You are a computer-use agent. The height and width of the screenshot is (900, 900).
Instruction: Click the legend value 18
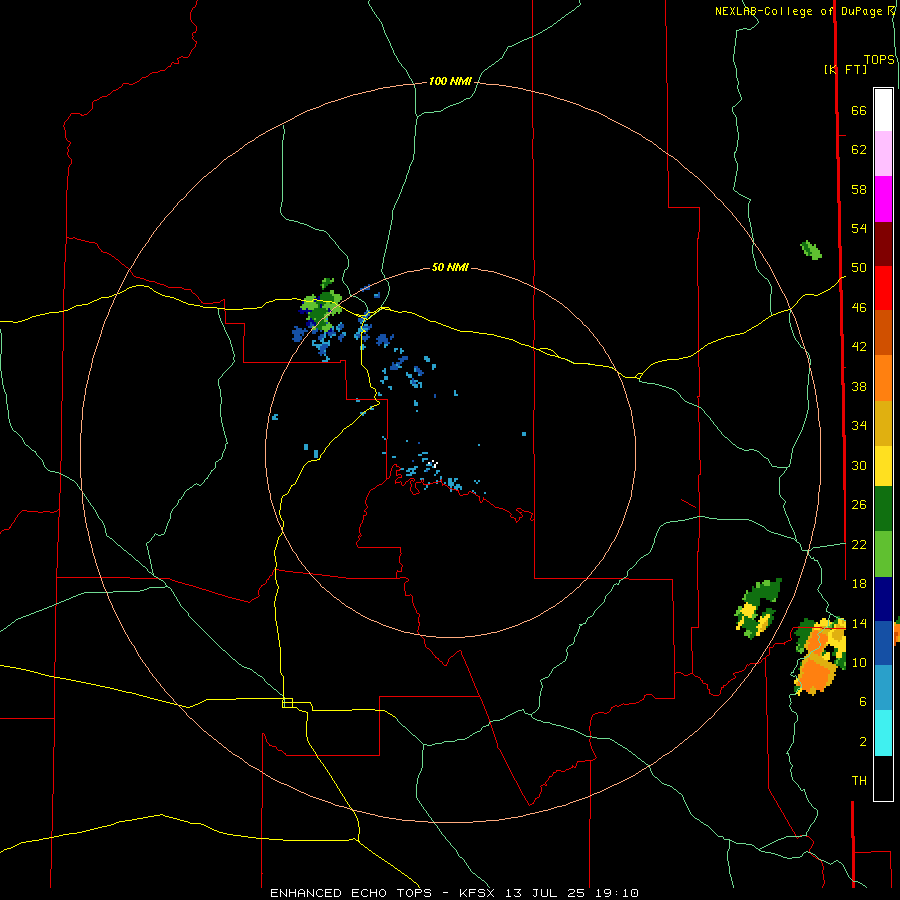859,584
